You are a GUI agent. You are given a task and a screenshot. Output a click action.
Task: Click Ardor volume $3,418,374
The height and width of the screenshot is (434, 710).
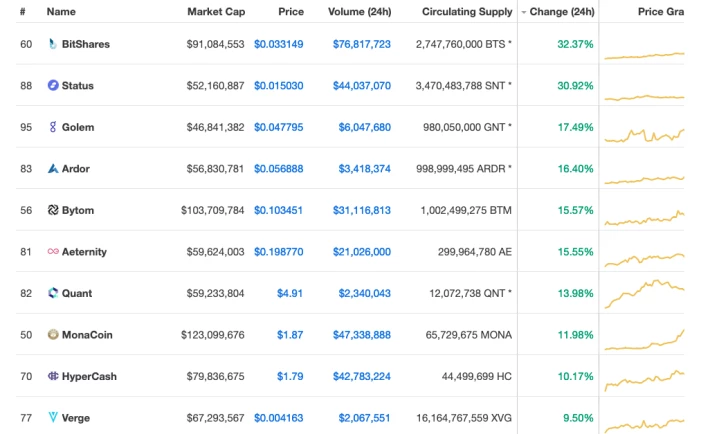point(365,169)
